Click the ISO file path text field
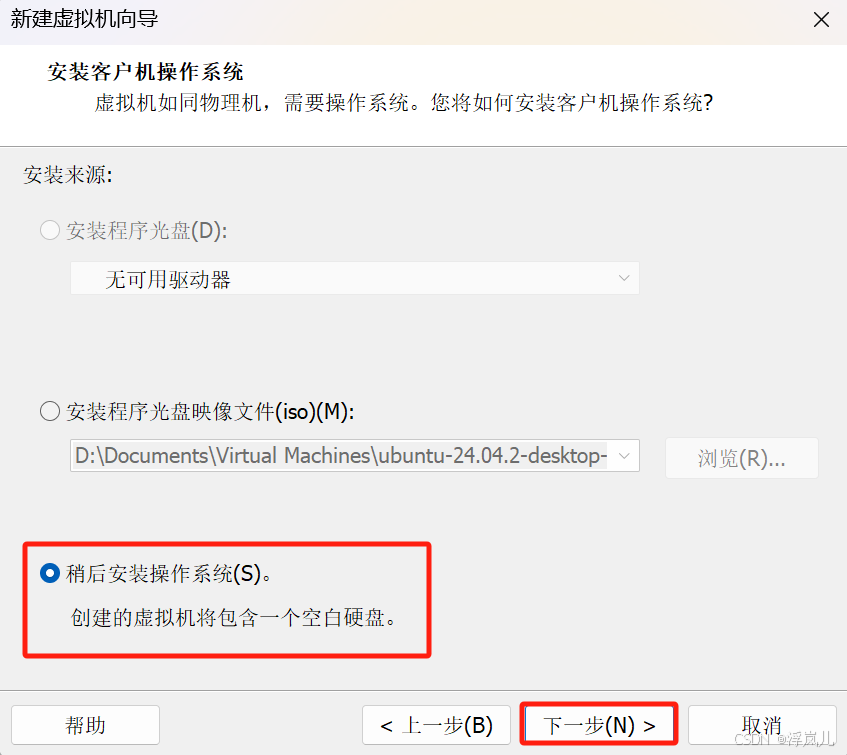The image size is (847, 755). click(x=341, y=456)
